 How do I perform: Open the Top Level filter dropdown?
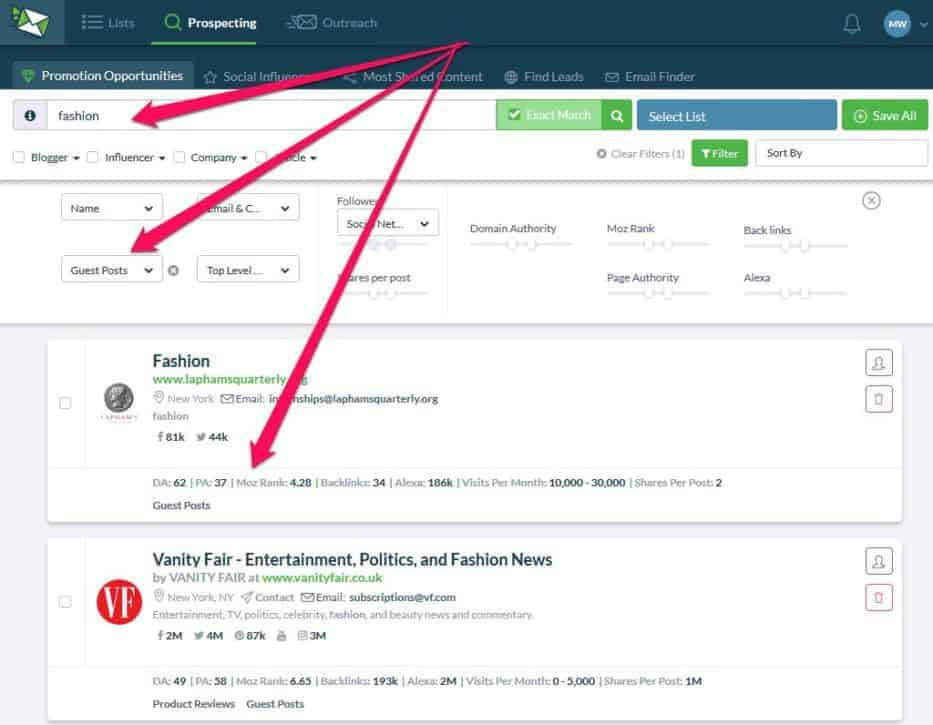[248, 270]
